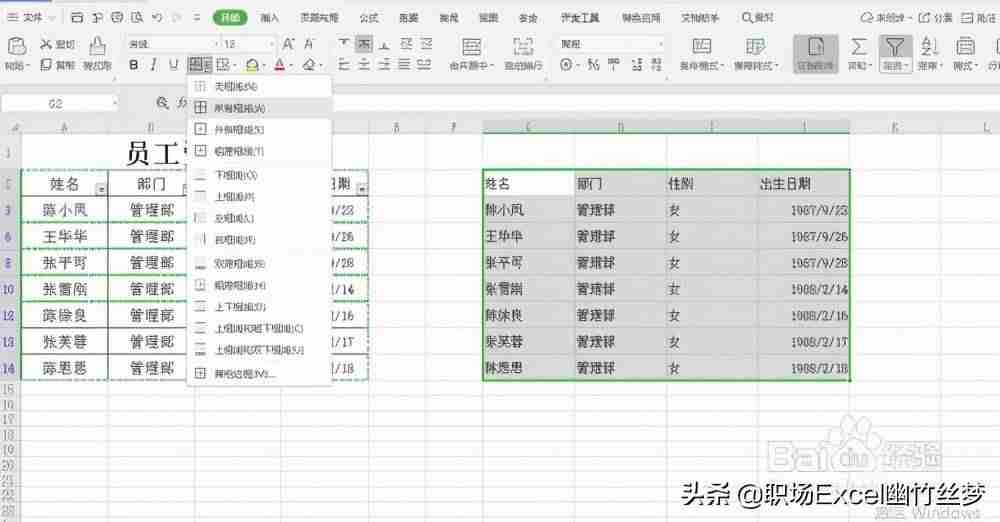Click the Merge and Center icon
This screenshot has height=522, width=1000.
tap(471, 47)
